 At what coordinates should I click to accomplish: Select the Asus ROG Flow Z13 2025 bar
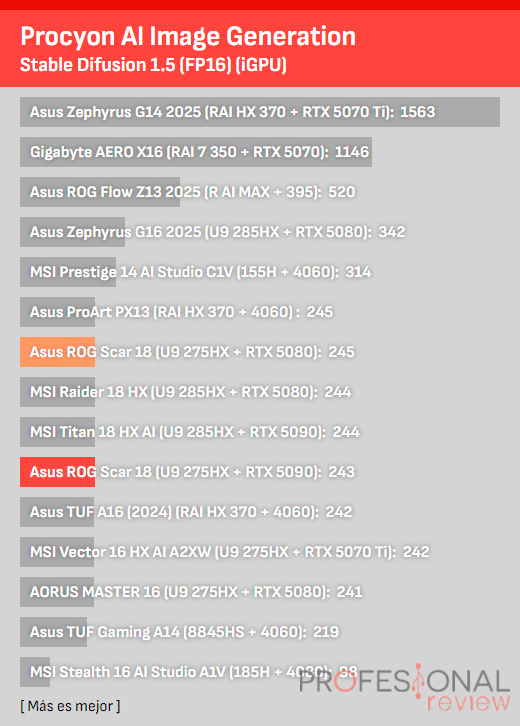click(x=100, y=192)
